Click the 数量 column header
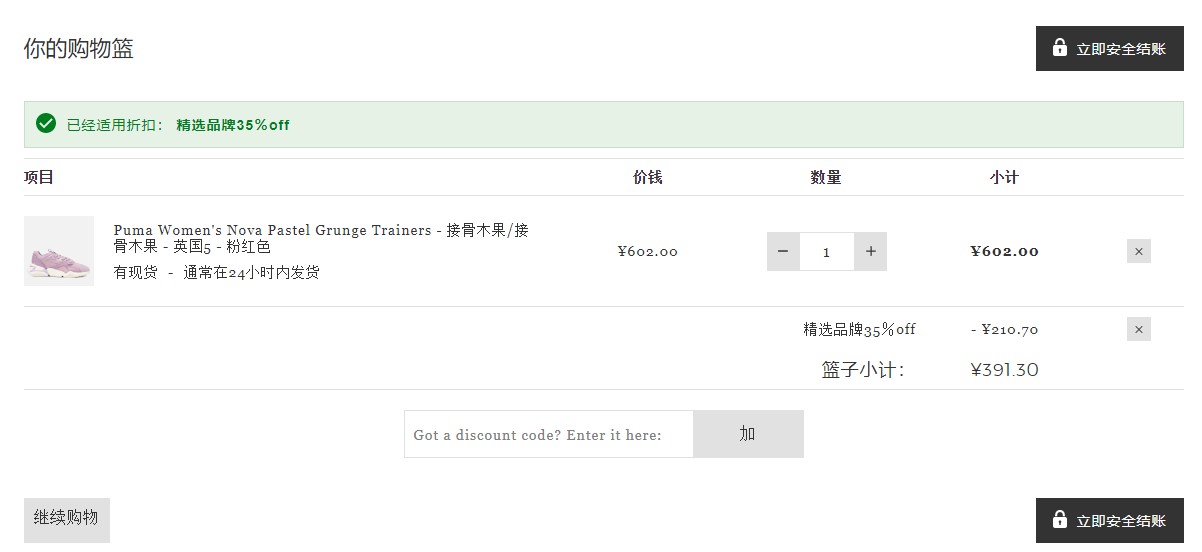The height and width of the screenshot is (552, 1202). click(x=826, y=177)
